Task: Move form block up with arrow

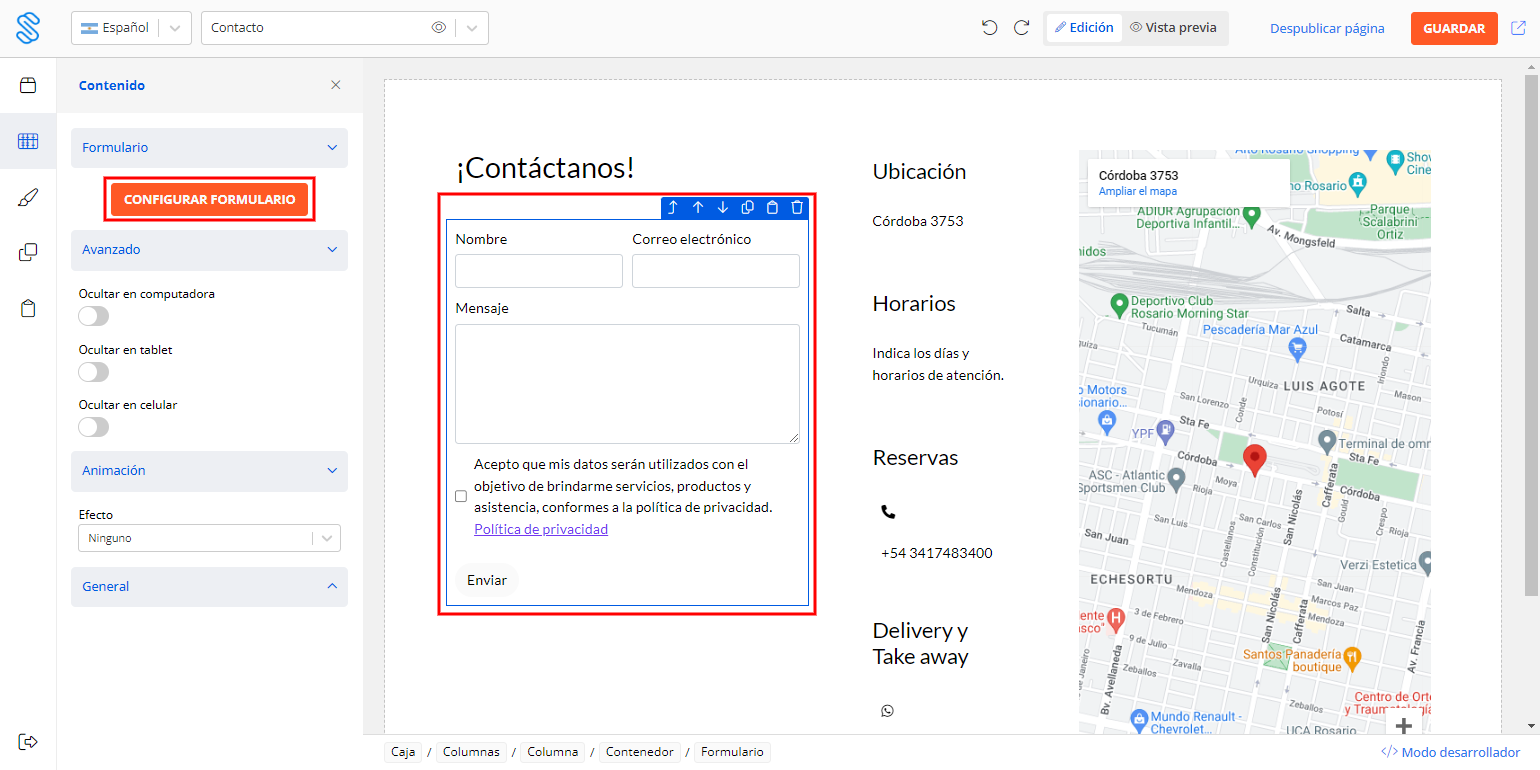Action: click(x=698, y=208)
